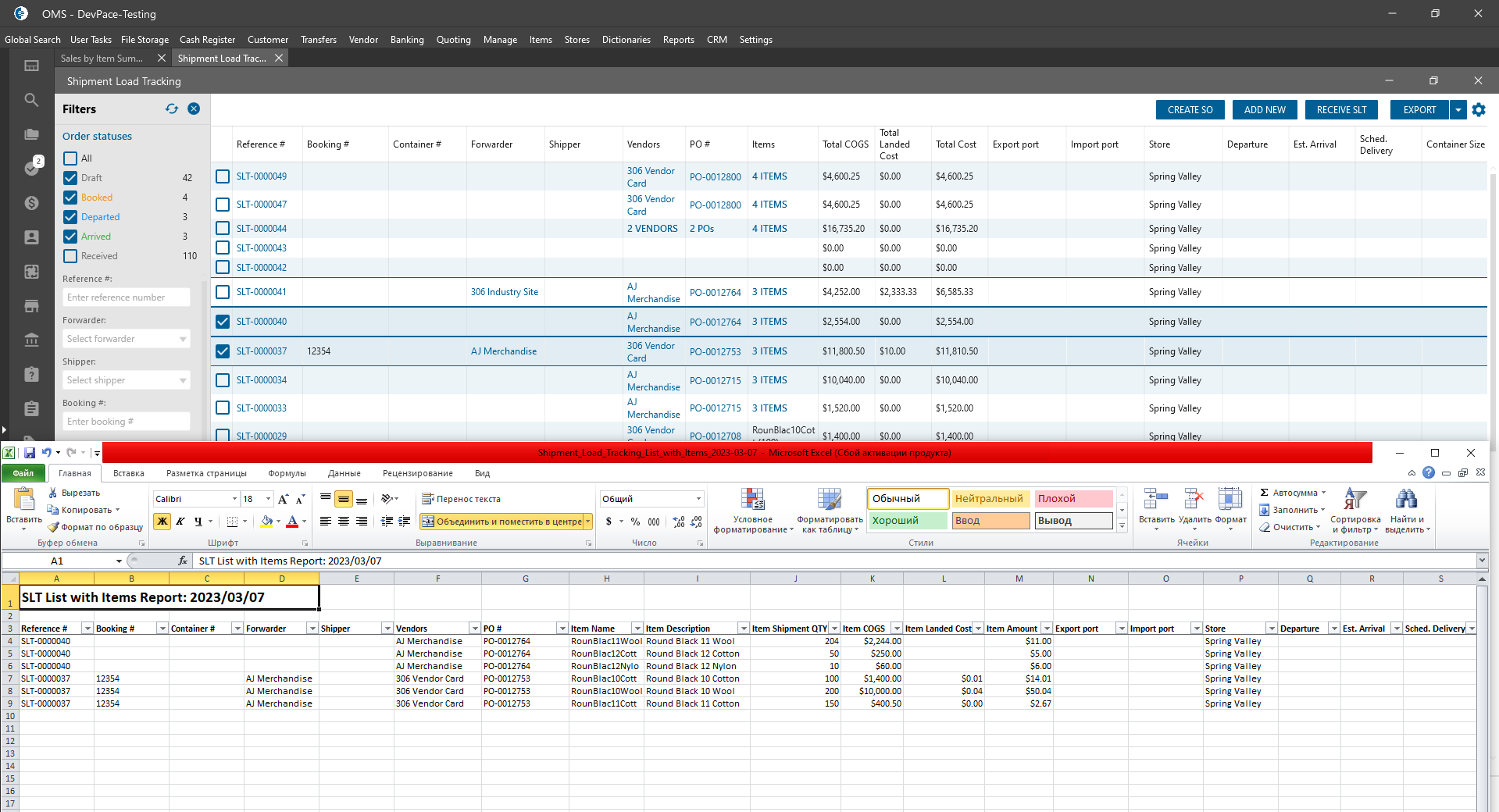Uncheck the row checkbox for SLT-0000040
Screen dimensions: 1499x812
coord(223,322)
